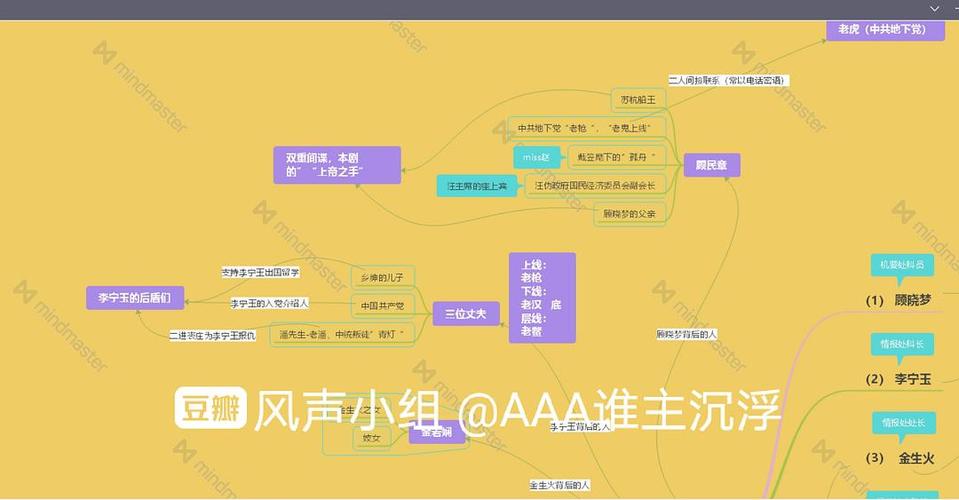Select the purple 上线：老枪 下线：老汉 node
This screenshot has height=500, width=959.
point(542,298)
